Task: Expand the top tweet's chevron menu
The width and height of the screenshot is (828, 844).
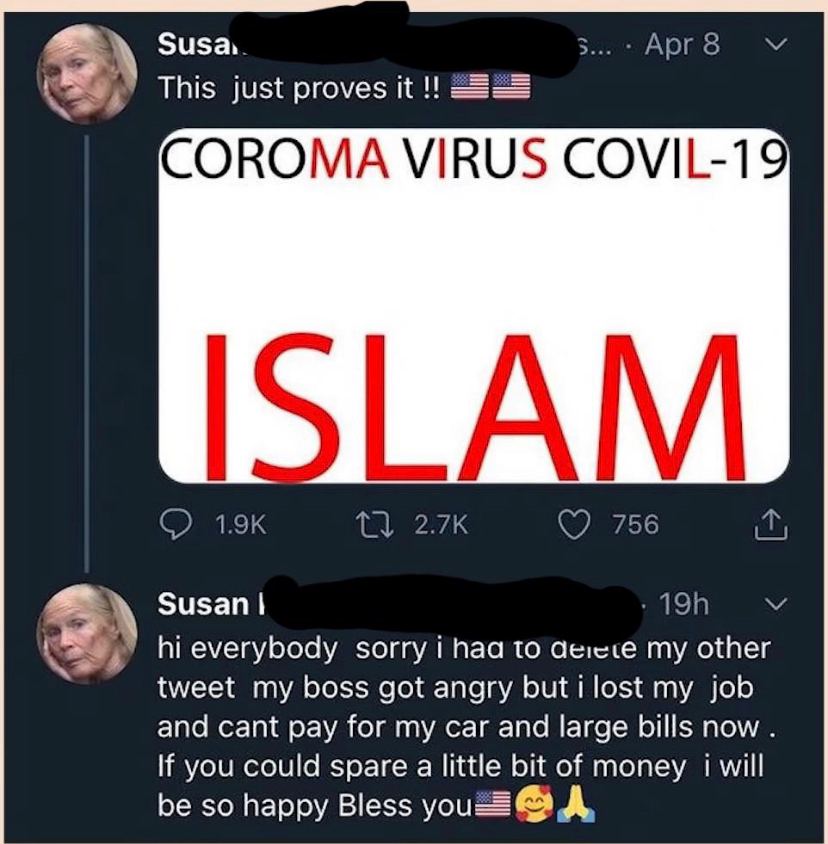Action: 776,44
